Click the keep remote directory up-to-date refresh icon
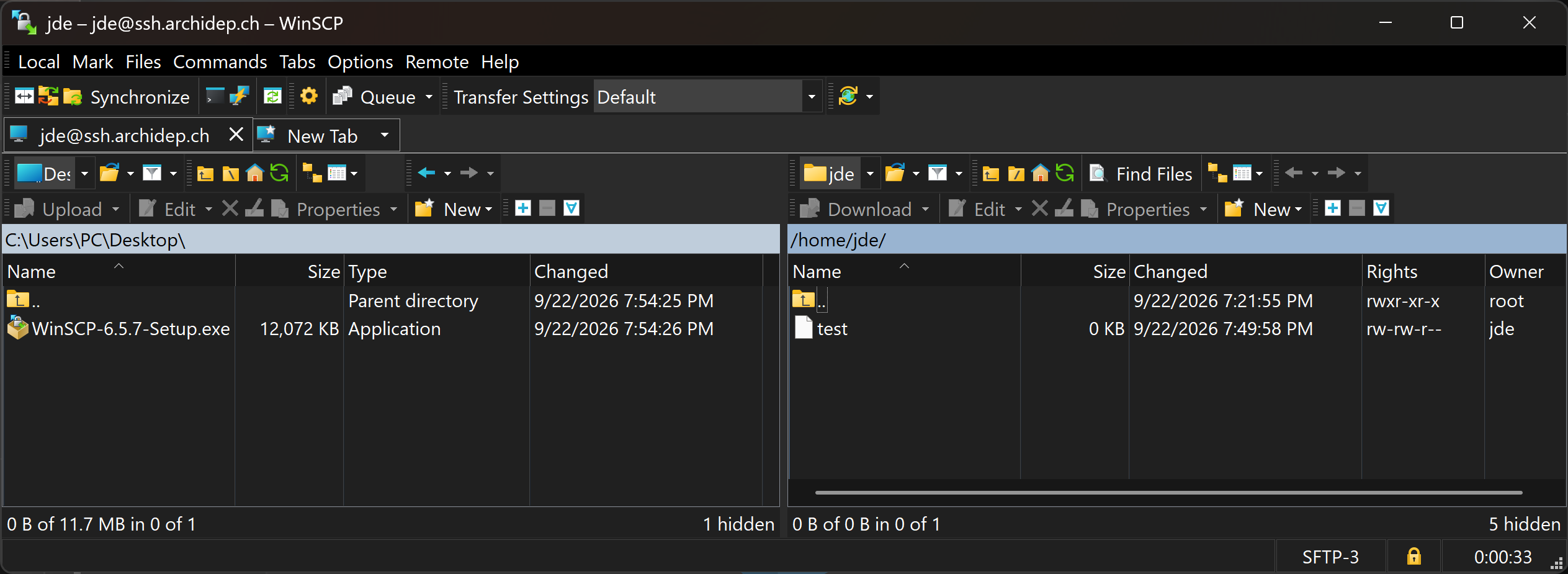Screen dimensions: 1568x574 272,96
